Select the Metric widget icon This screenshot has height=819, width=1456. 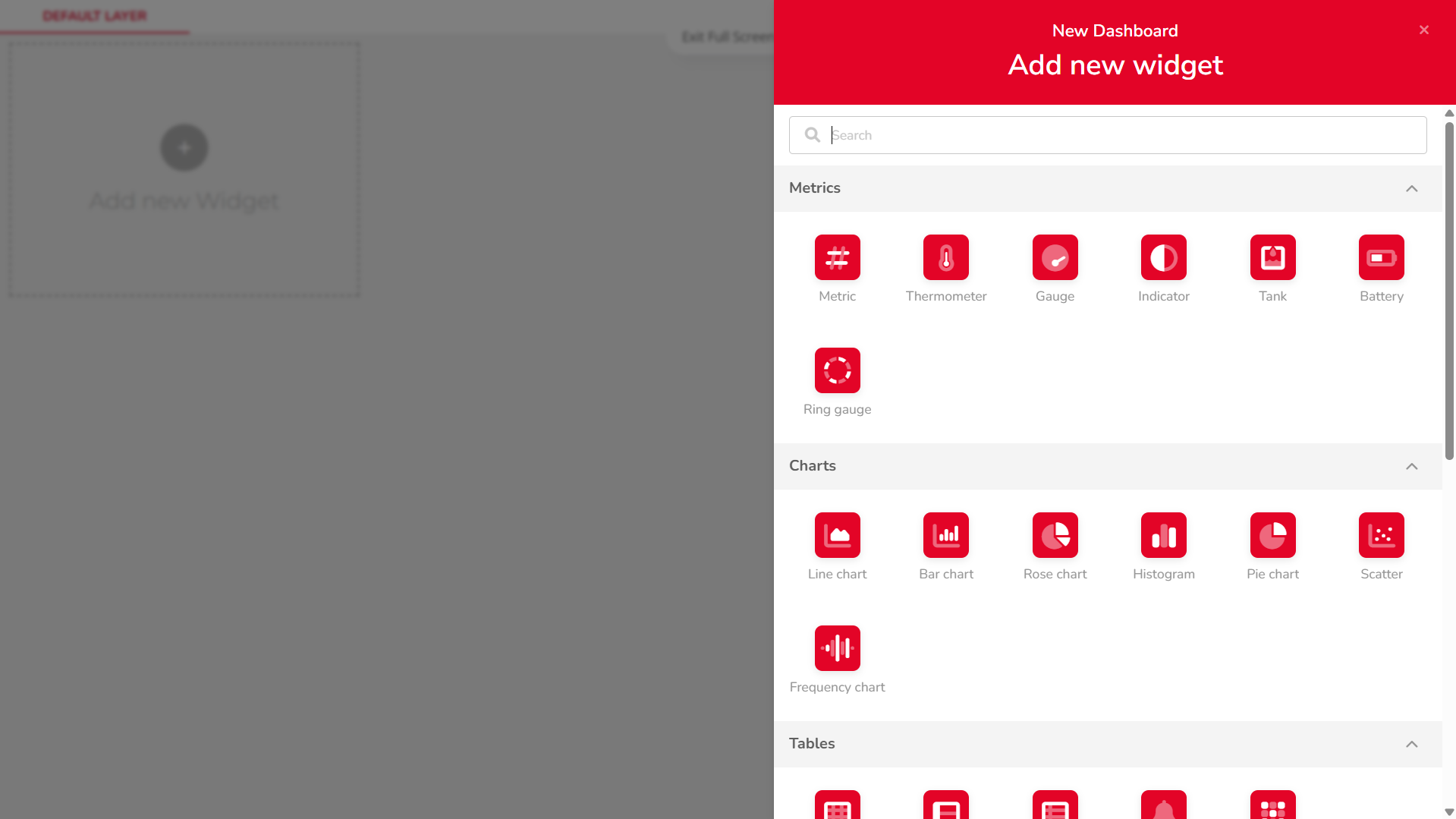coord(837,257)
